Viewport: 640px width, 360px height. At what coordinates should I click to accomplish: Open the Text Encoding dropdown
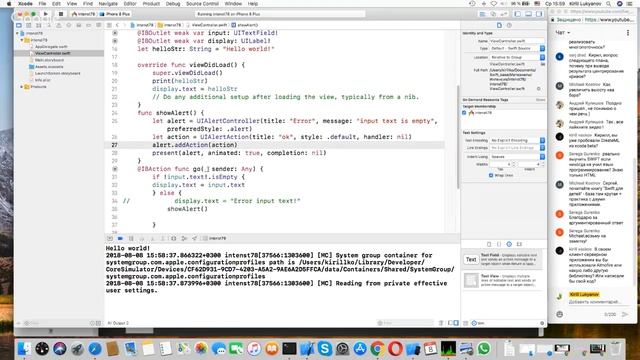tap(517, 140)
